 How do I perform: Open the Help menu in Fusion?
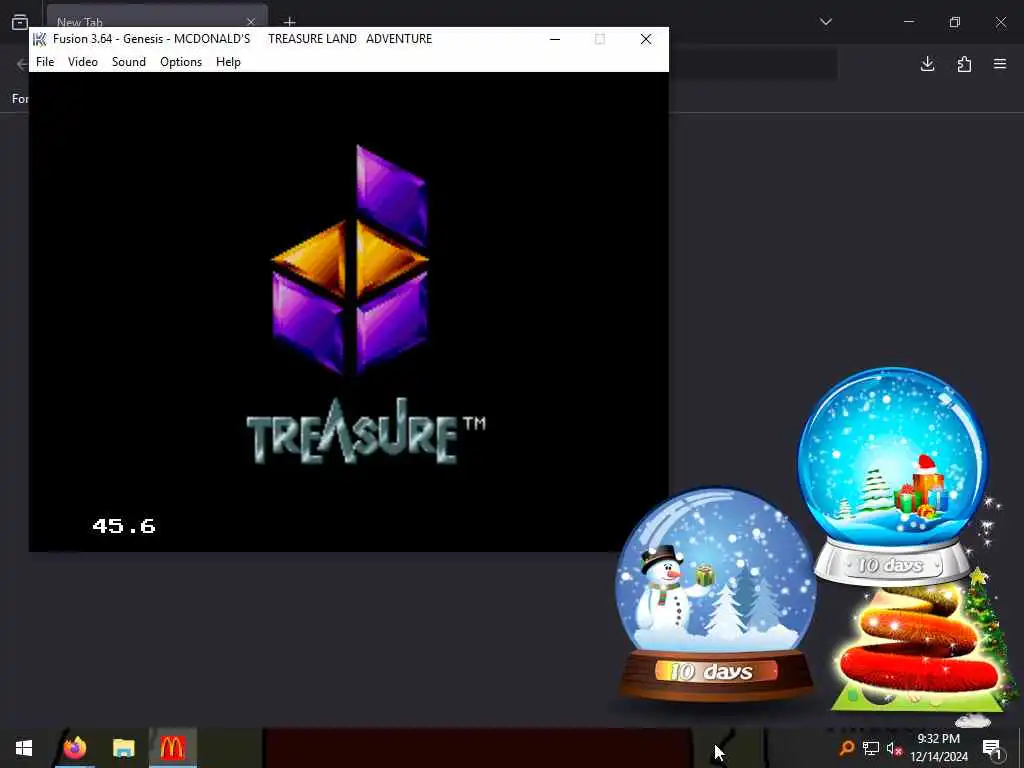click(x=229, y=62)
